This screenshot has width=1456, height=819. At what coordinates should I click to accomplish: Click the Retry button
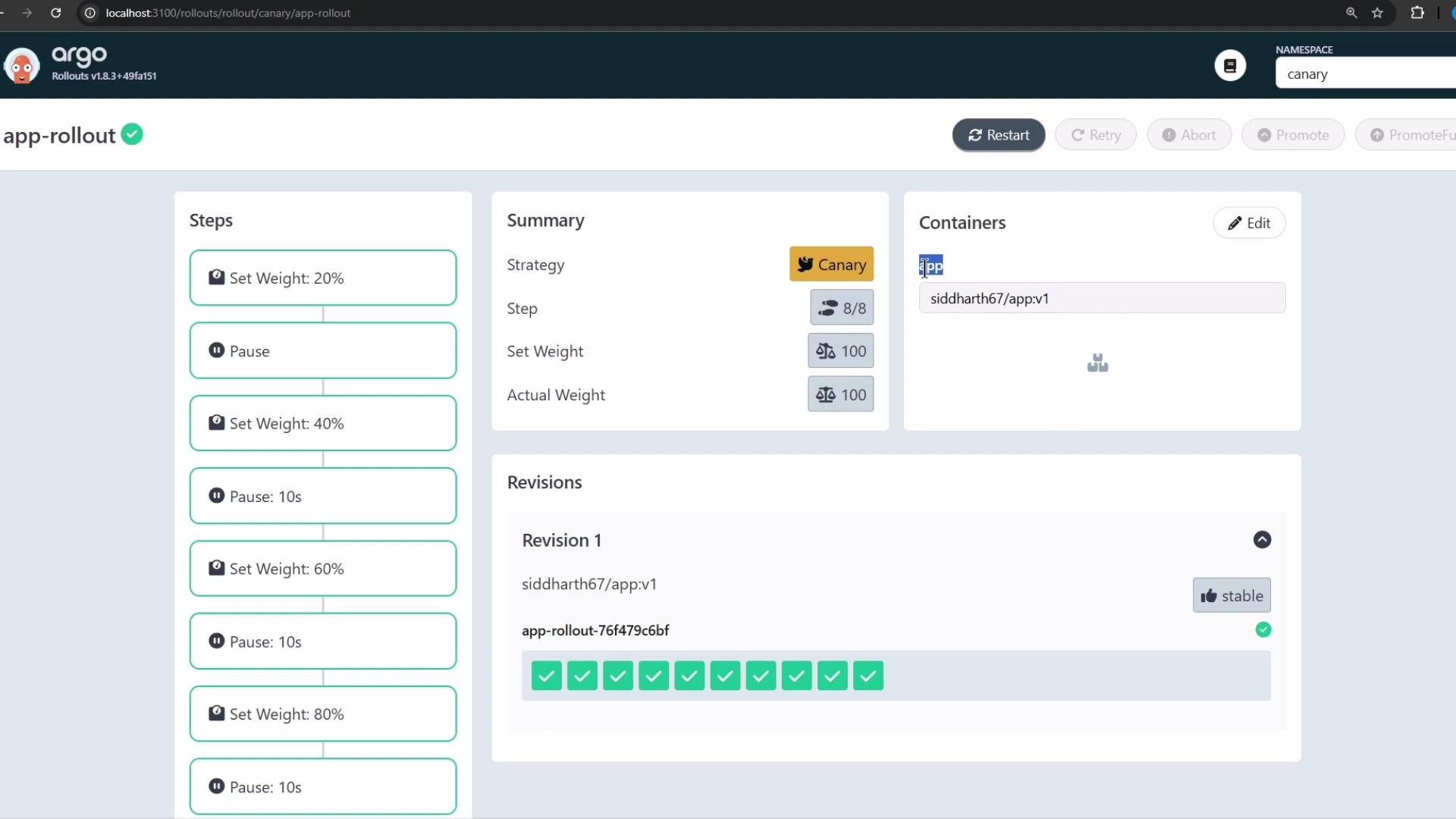pos(1096,135)
